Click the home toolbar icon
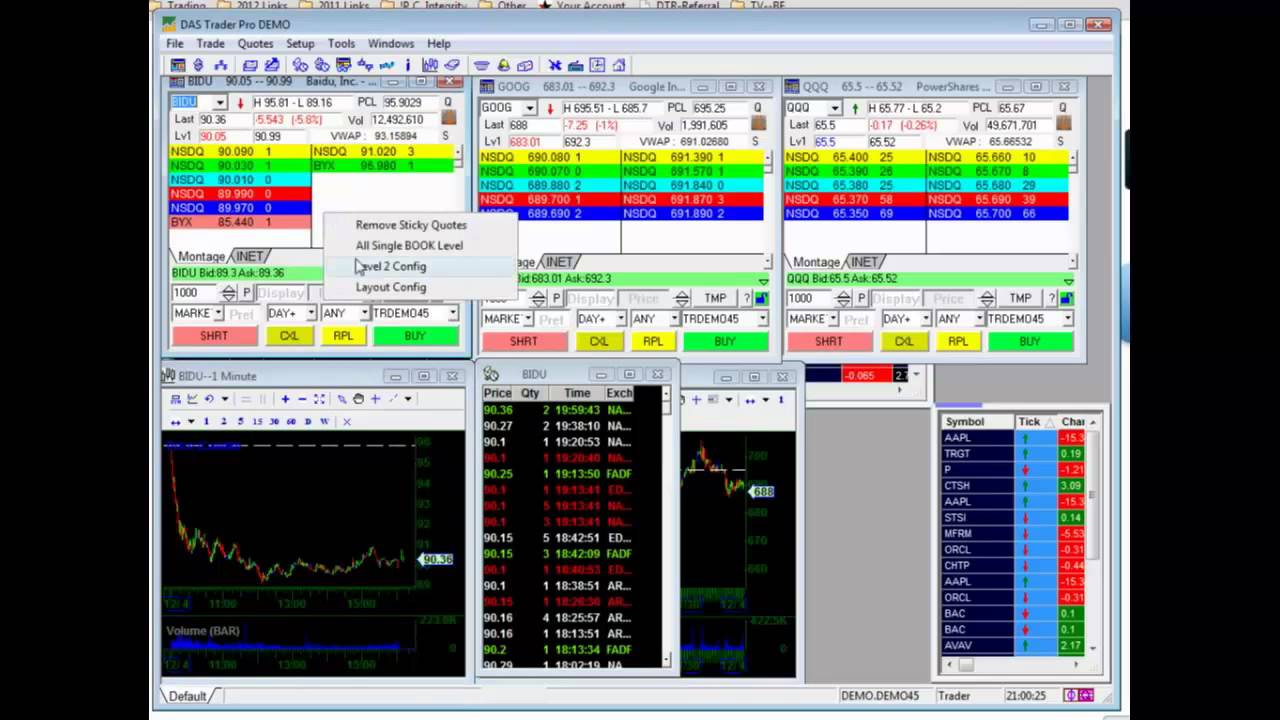This screenshot has height=720, width=1280. point(619,66)
